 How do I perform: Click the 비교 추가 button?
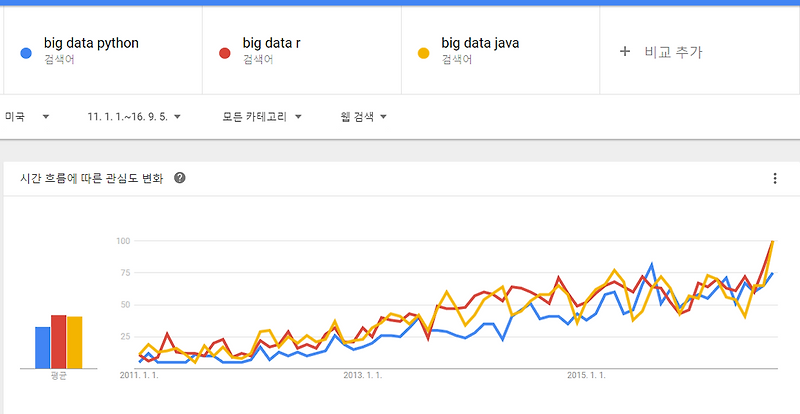coord(661,52)
